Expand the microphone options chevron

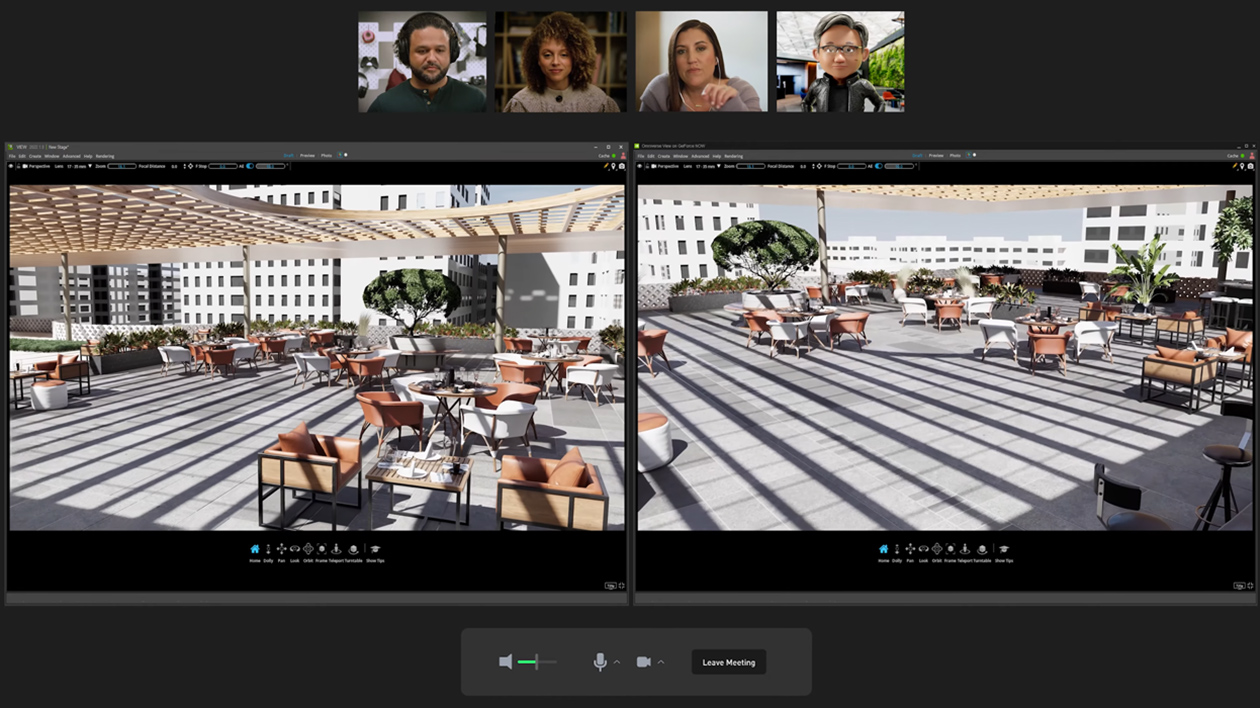pos(615,662)
